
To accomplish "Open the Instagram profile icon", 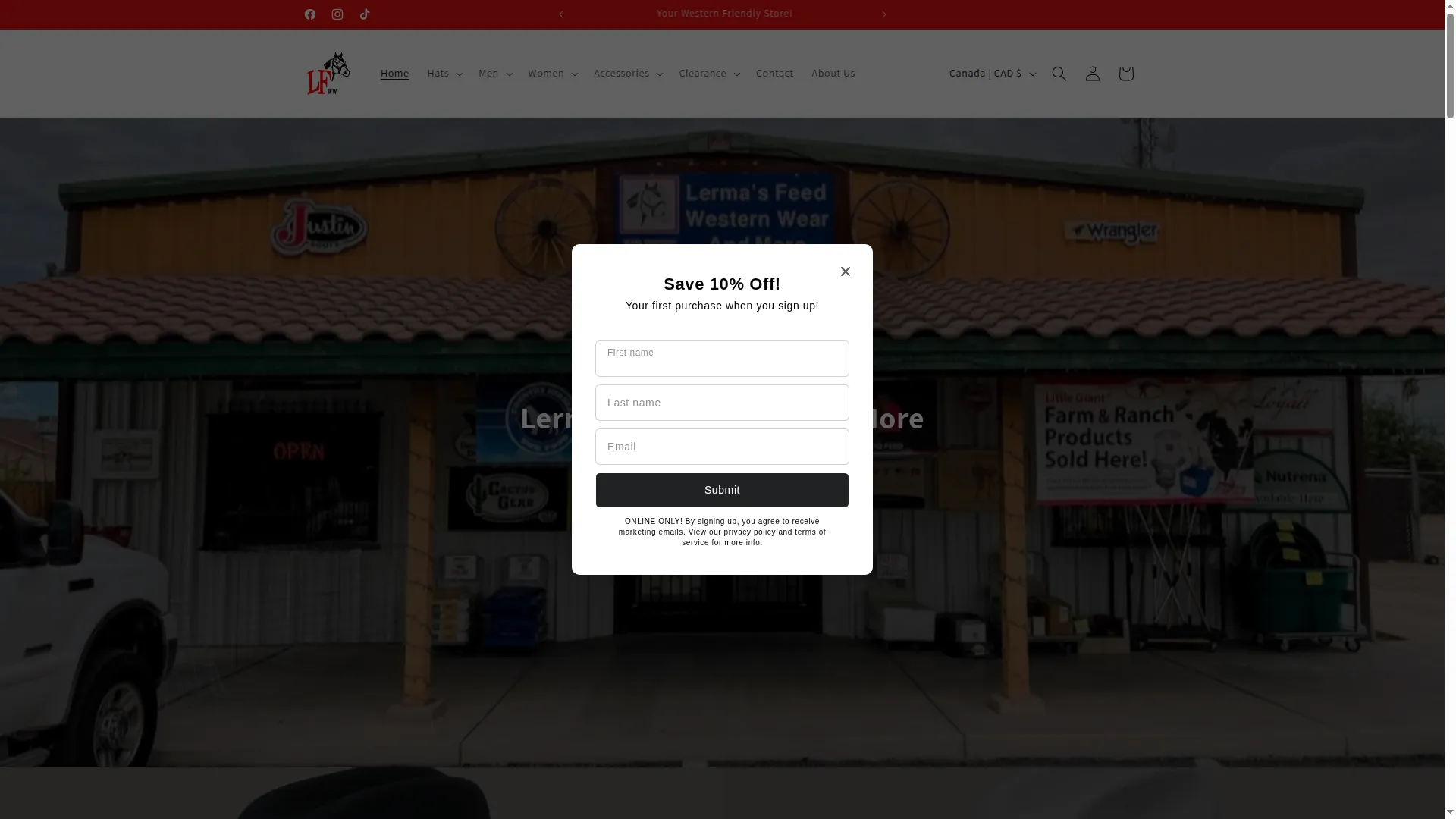I will point(337,14).
